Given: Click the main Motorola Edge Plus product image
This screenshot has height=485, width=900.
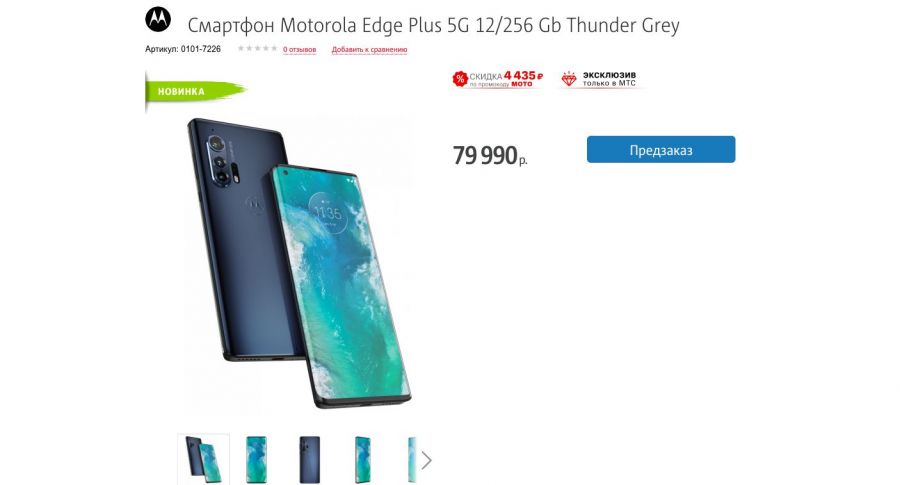Looking at the screenshot, I should 299,263.
